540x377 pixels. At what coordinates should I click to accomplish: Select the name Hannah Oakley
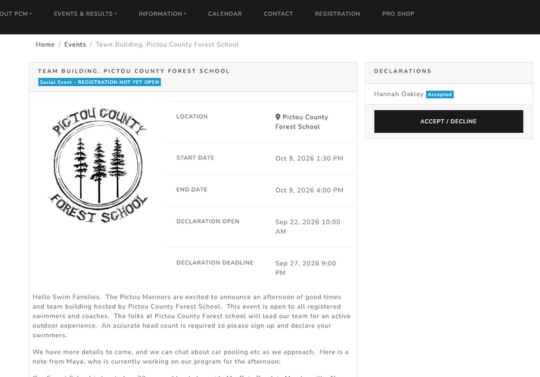(x=399, y=94)
